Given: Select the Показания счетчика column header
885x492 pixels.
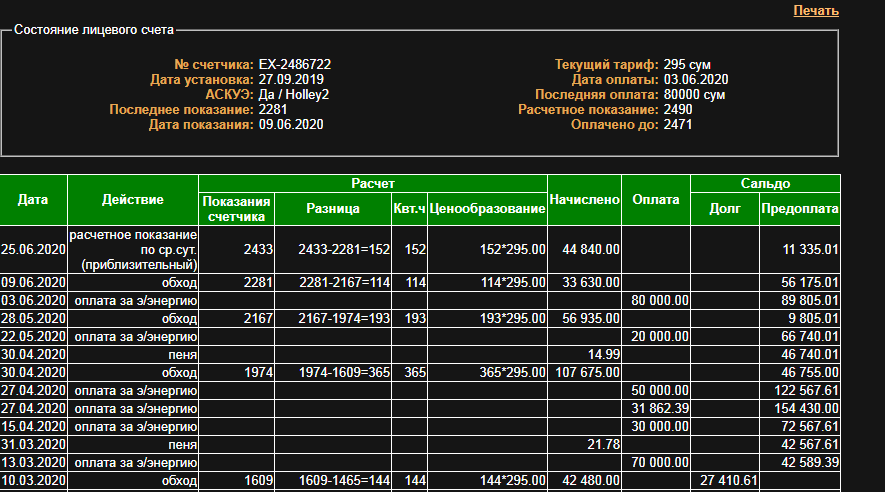Looking at the screenshot, I should tap(237, 208).
